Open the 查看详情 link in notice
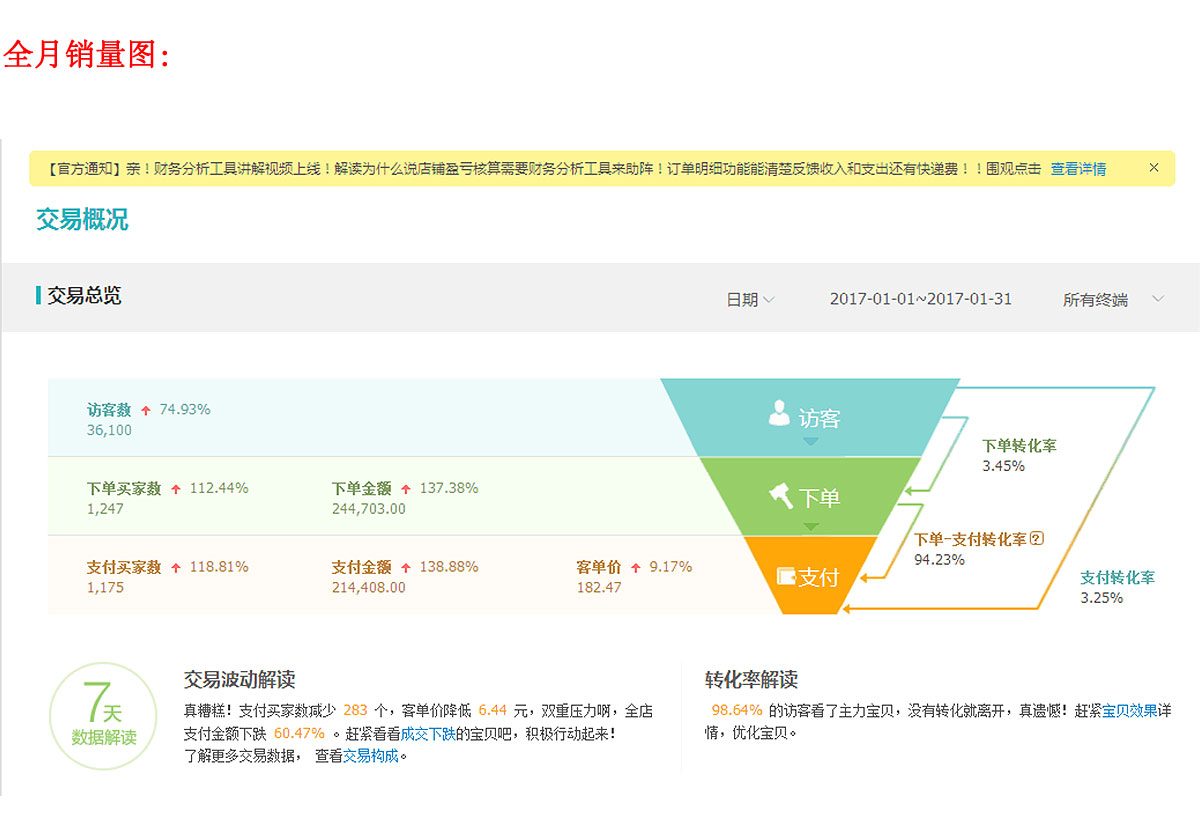This screenshot has height=816, width=1200. 1078,169
